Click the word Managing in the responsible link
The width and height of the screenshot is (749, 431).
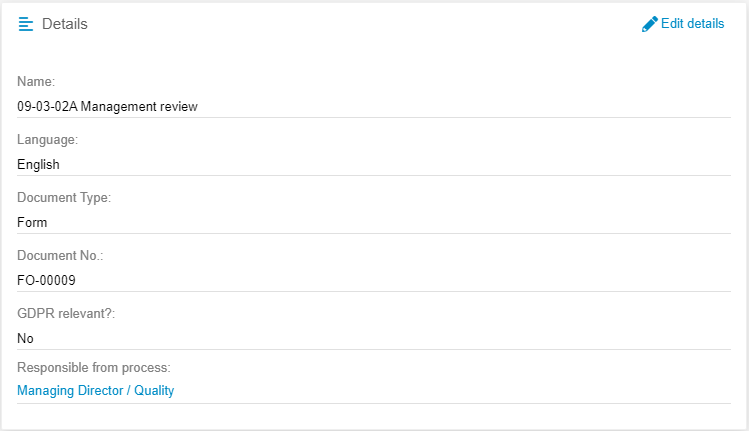[44, 391]
